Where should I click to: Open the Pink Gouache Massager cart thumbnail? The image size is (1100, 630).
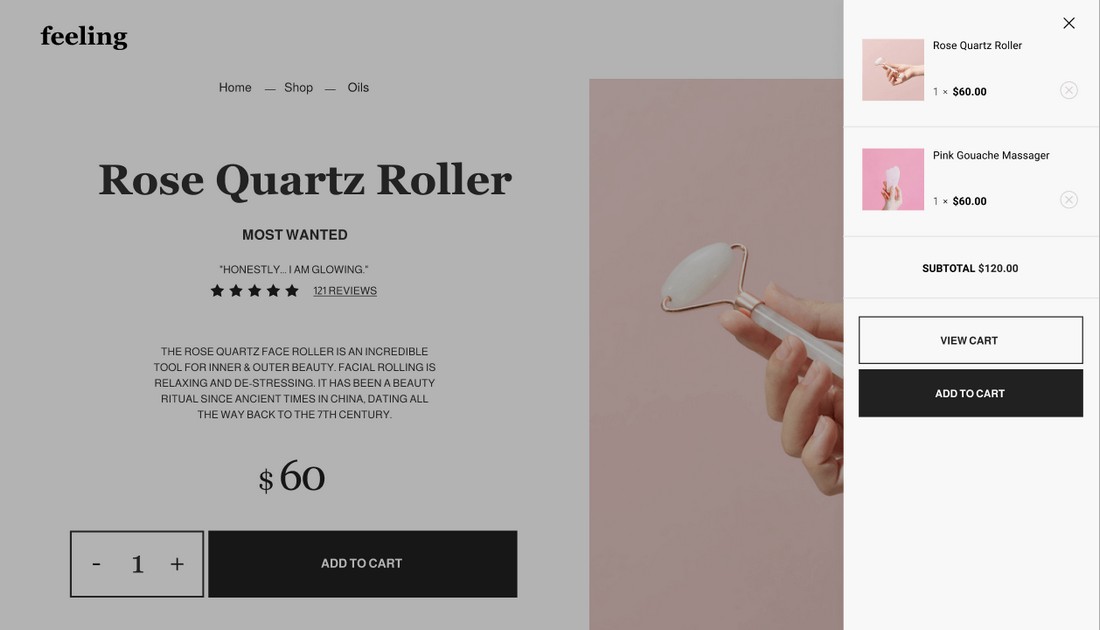(x=892, y=179)
